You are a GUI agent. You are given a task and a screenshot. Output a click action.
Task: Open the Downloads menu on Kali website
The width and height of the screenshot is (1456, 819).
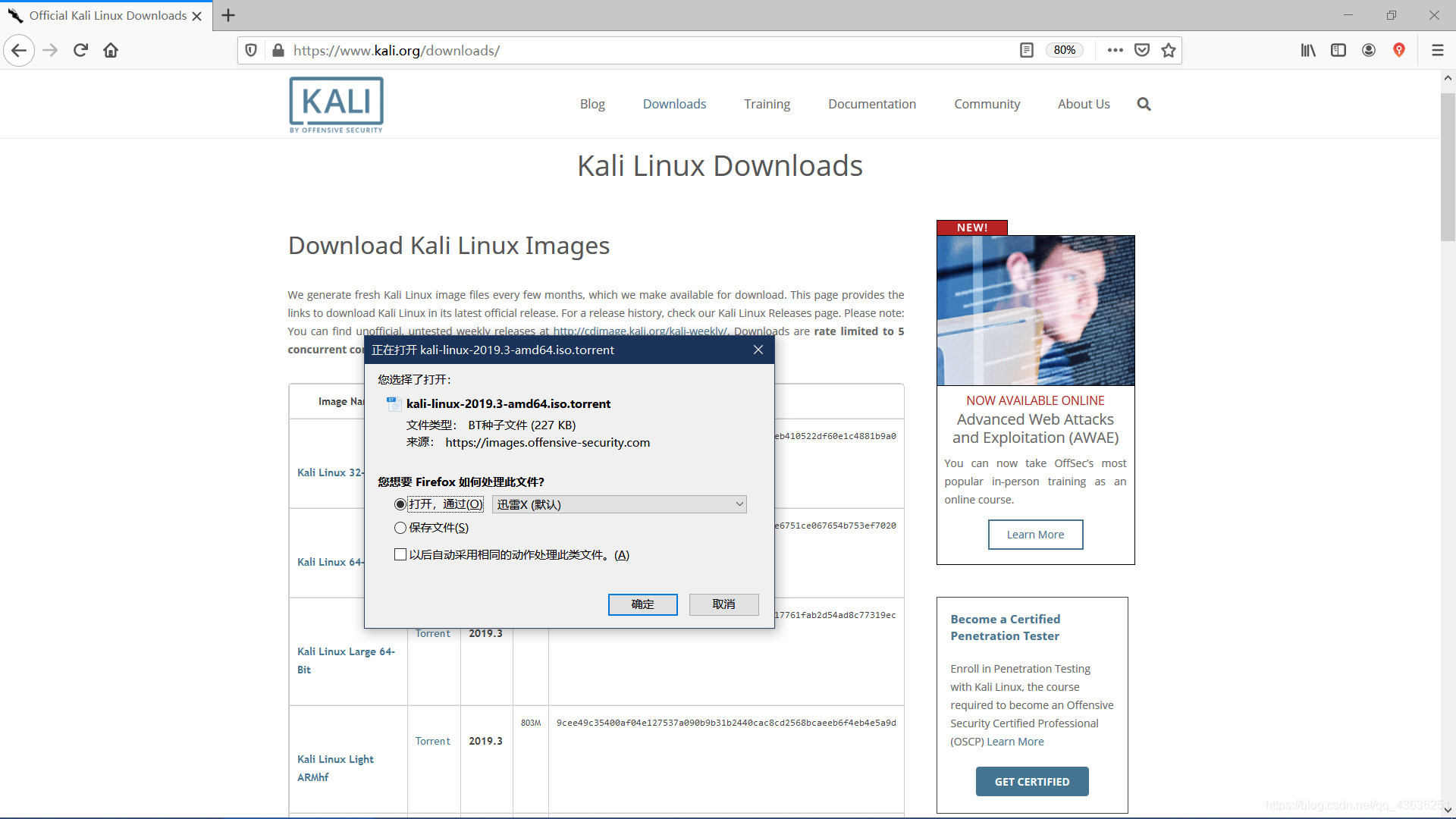[x=674, y=103]
